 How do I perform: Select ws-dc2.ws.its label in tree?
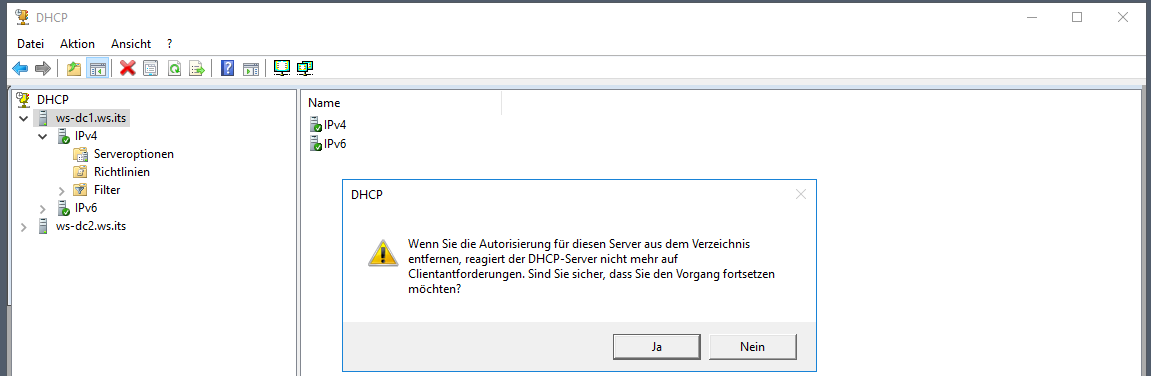(91, 225)
